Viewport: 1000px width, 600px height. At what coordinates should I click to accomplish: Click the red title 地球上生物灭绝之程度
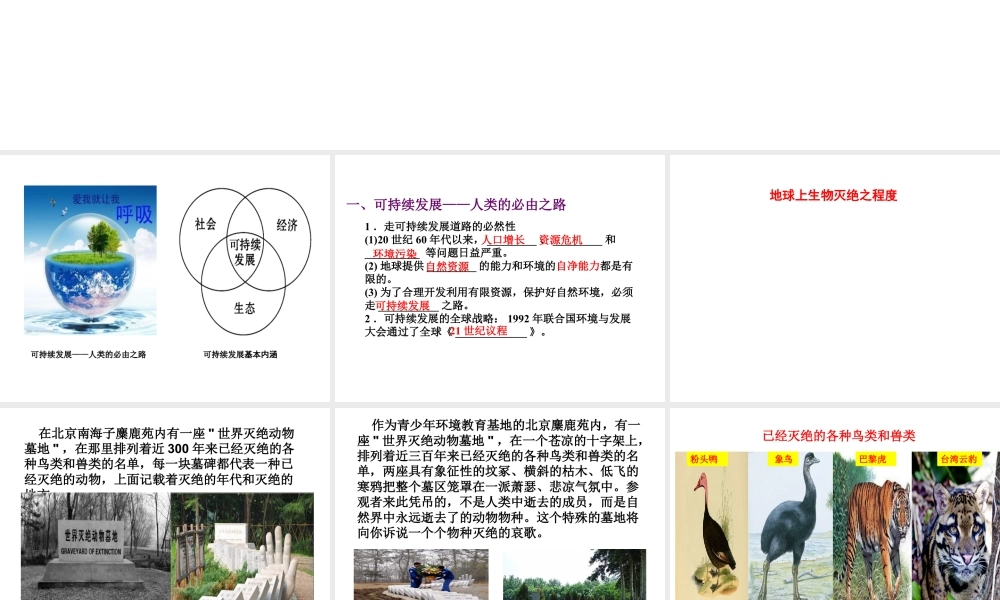(833, 195)
